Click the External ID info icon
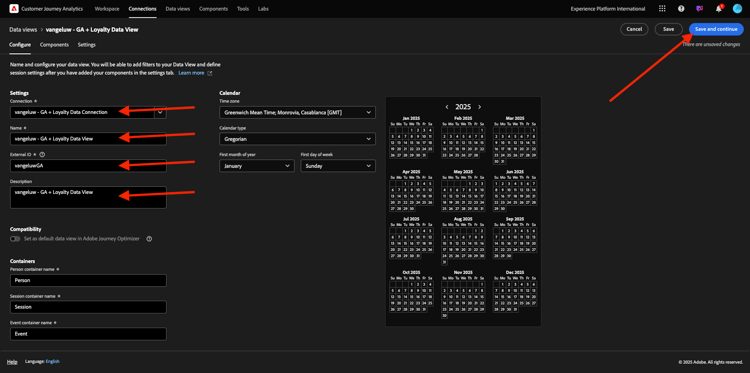 pyautogui.click(x=43, y=155)
